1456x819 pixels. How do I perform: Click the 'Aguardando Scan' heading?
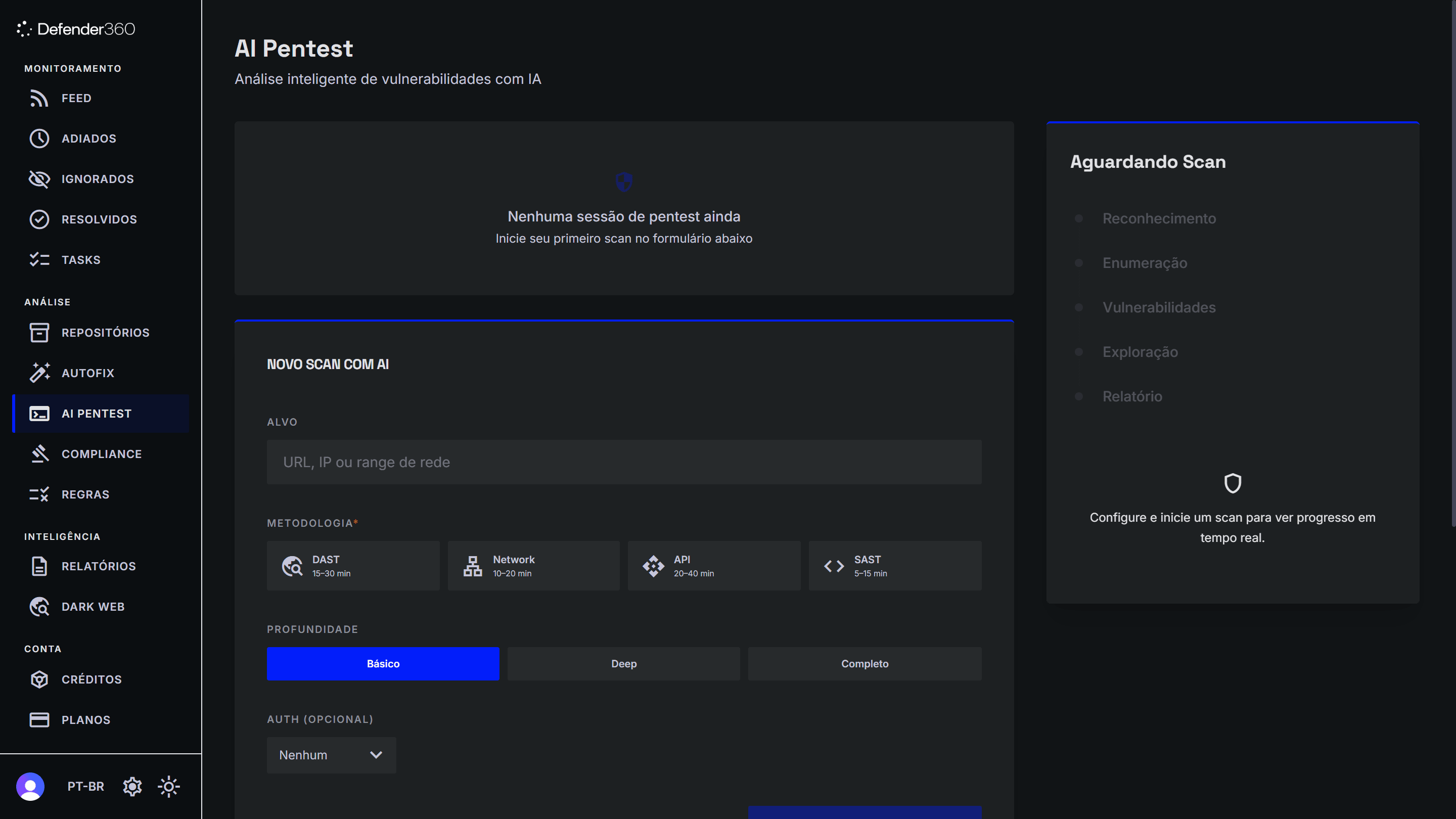pos(1148,162)
